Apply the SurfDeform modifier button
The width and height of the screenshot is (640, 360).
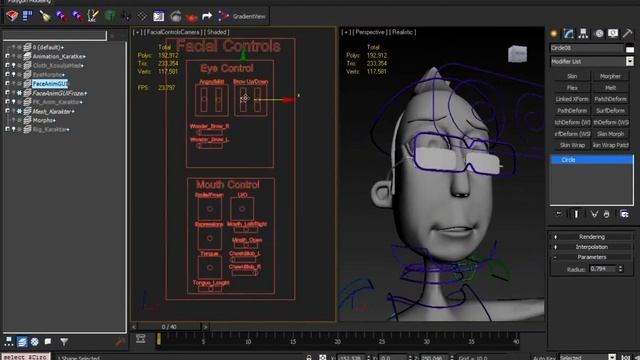pos(610,111)
